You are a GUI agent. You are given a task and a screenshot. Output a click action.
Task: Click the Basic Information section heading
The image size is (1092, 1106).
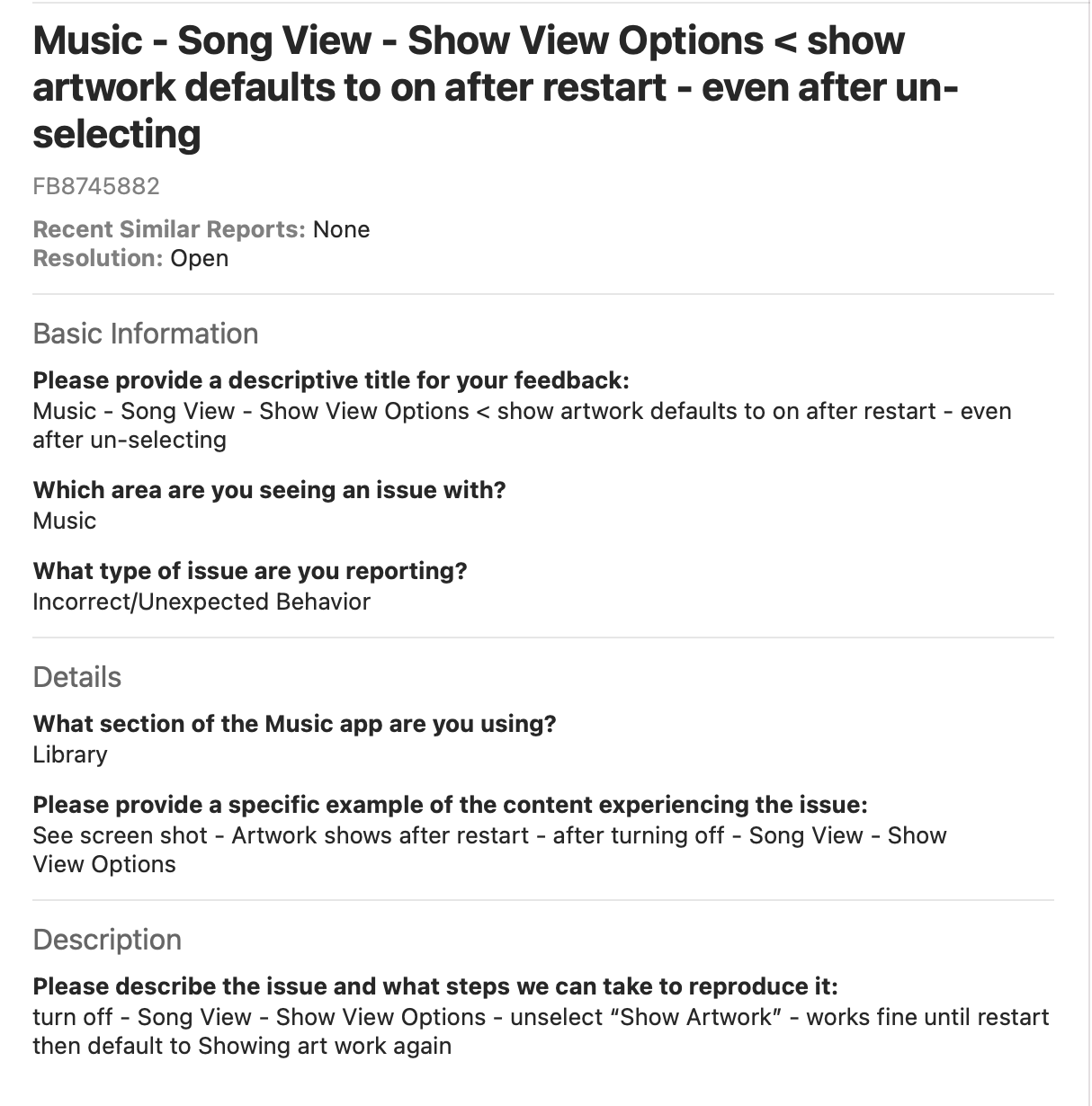tap(146, 334)
